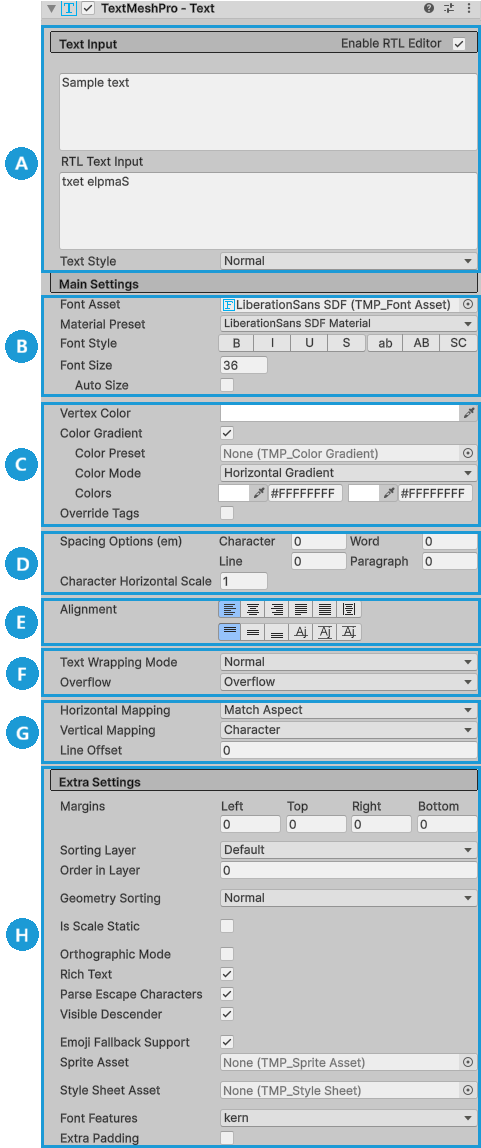Open the Material Preset dropdown
This screenshot has height=1148, width=481.
pos(348,324)
